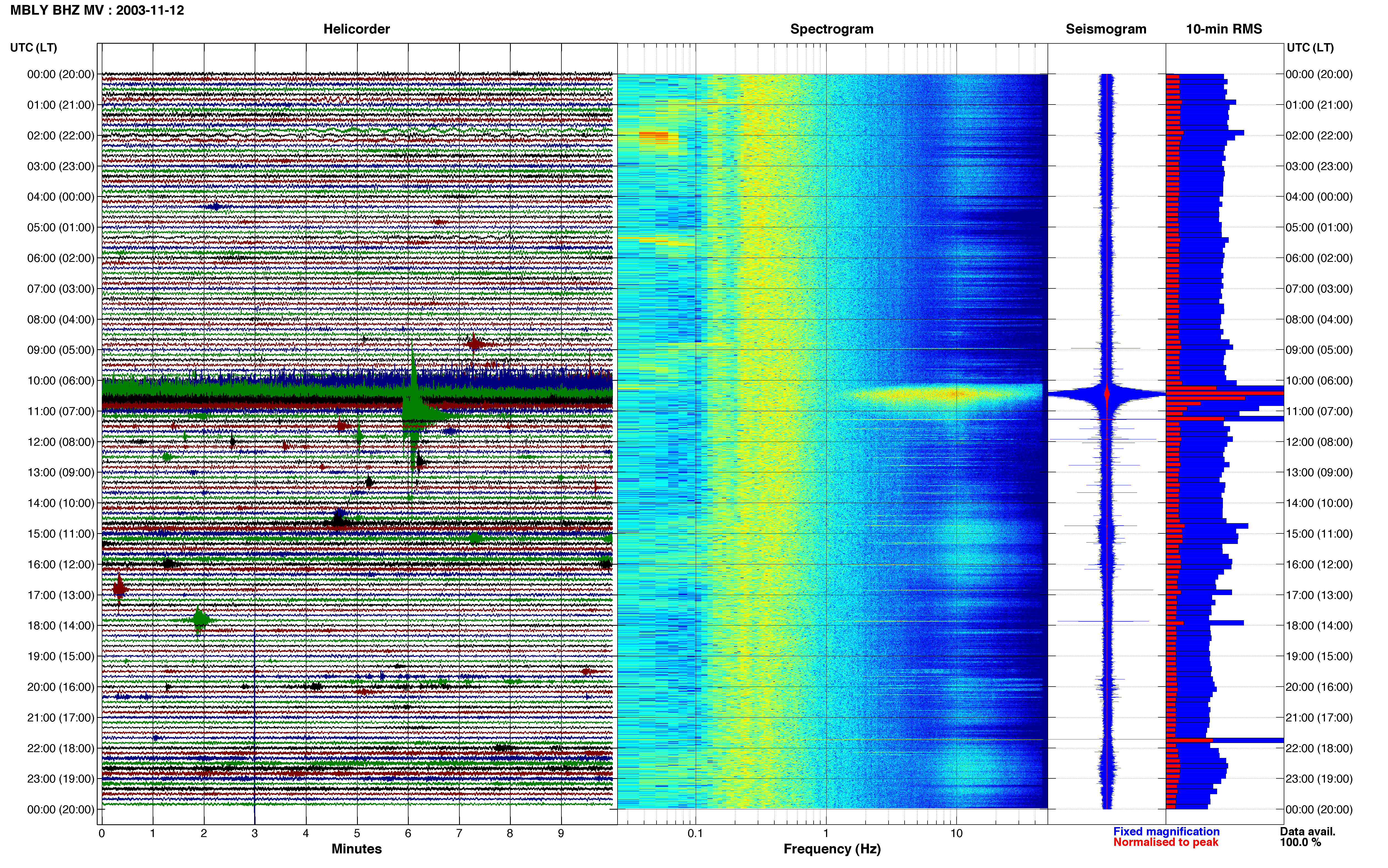Click minute tick '6' on Helicorder axis
Image resolution: width=1388 pixels, height=868 pixels.
(x=408, y=833)
